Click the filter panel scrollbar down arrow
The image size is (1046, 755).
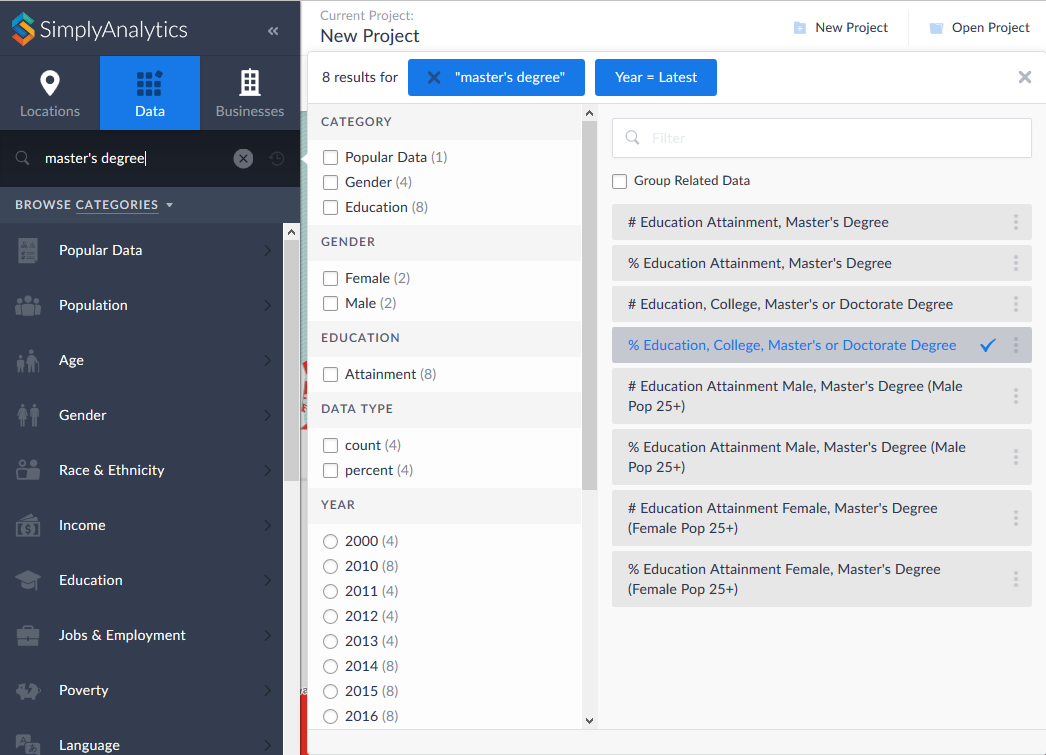click(589, 720)
